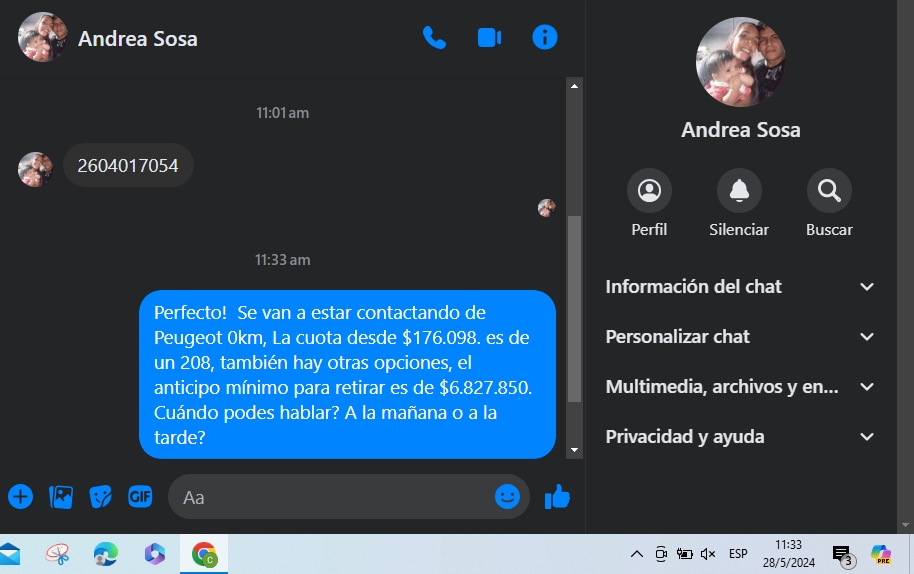Screen dimensions: 914x574
Task: Start a voice call with Andrea Sosa
Action: pyautogui.click(x=434, y=38)
